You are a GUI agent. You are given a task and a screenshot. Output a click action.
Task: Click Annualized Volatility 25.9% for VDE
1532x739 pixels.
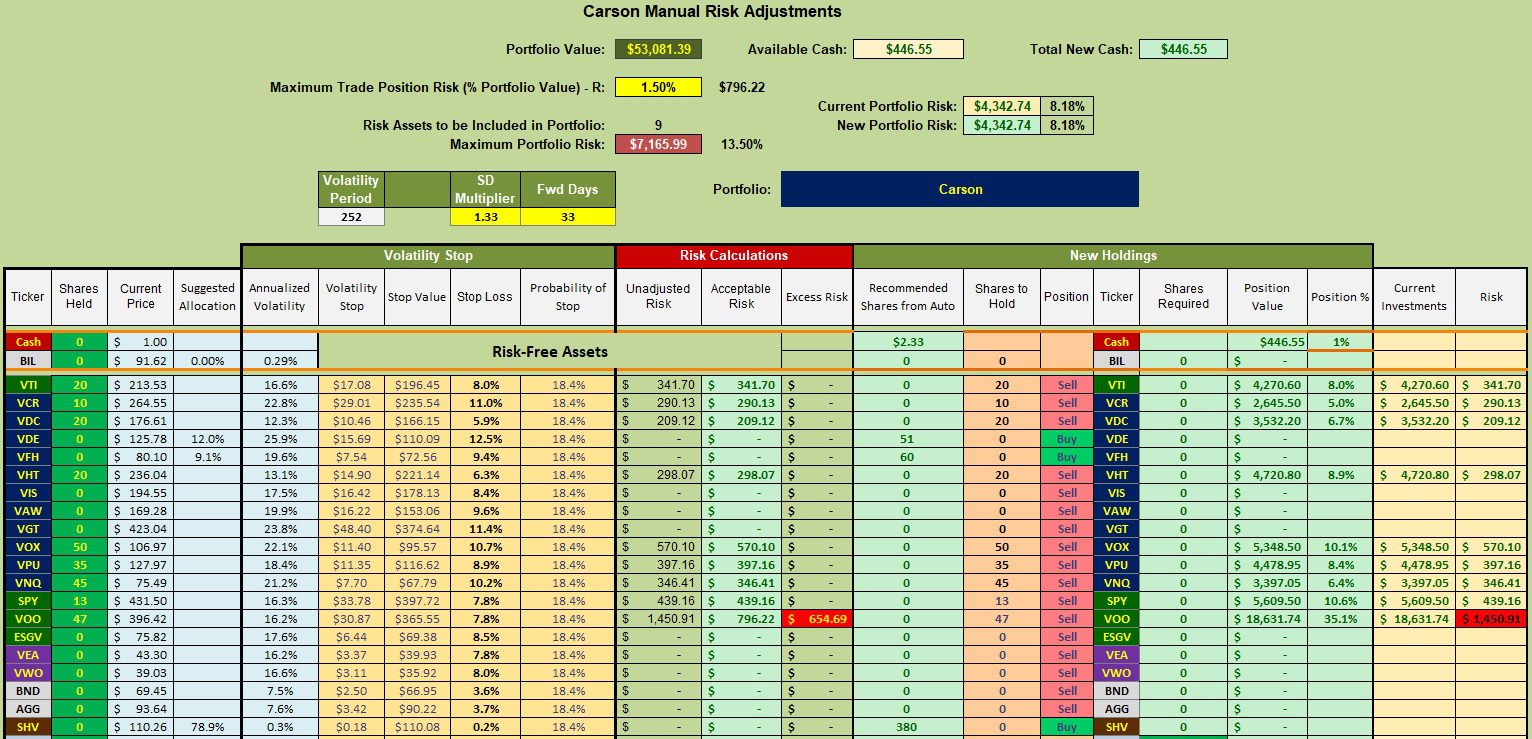pos(279,439)
